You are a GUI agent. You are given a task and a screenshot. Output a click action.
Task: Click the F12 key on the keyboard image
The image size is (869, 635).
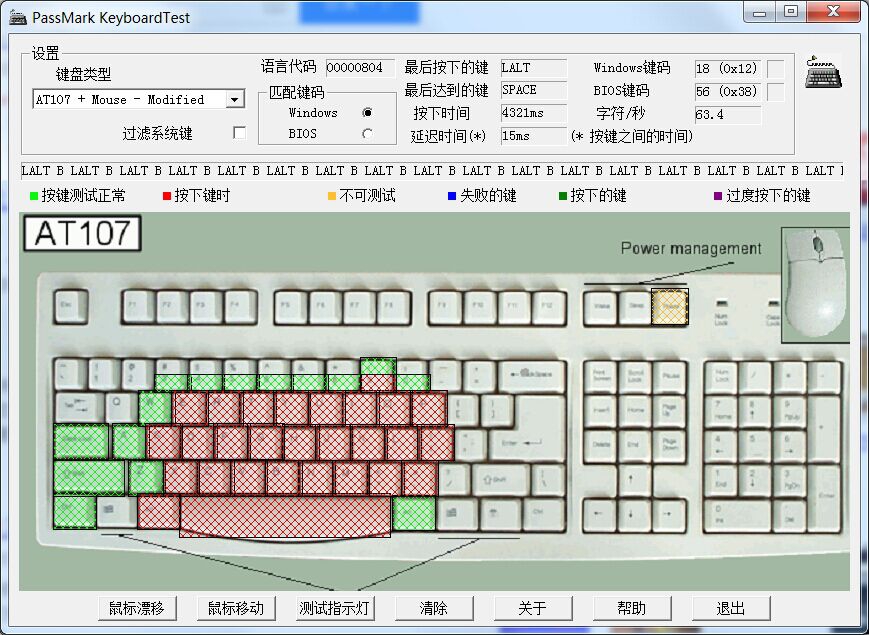548,308
